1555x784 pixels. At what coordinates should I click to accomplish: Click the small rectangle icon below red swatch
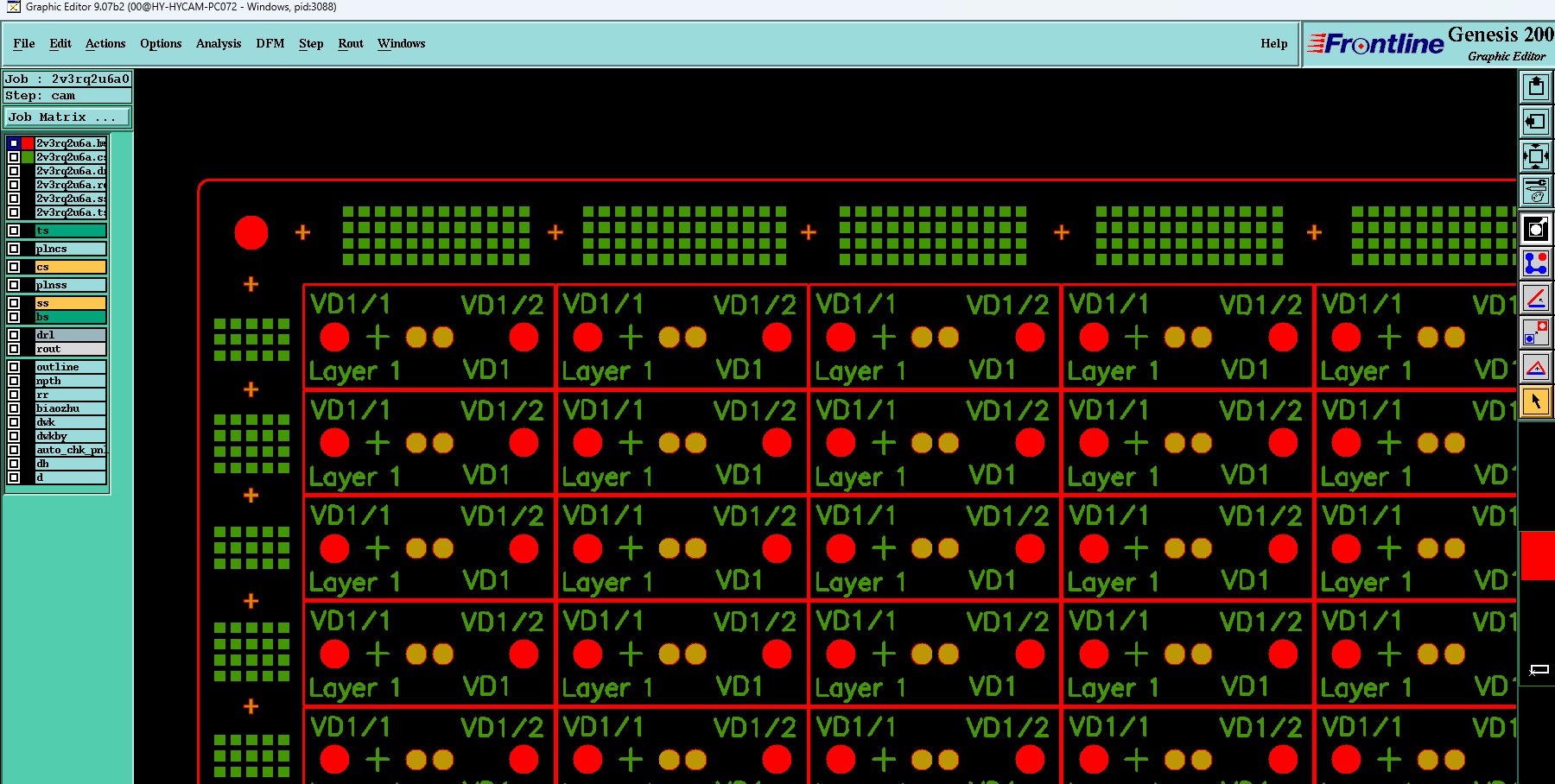pos(1539,670)
